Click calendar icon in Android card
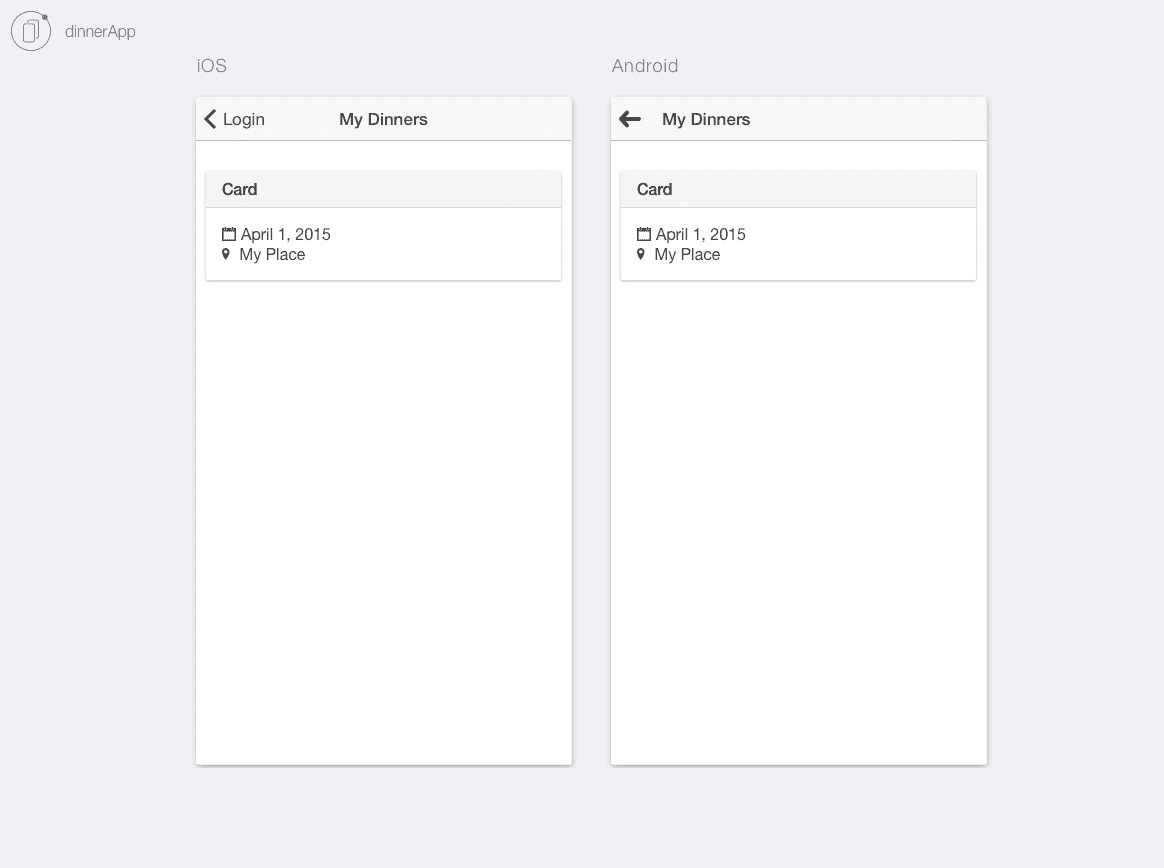This screenshot has height=868, width=1164. coord(644,234)
